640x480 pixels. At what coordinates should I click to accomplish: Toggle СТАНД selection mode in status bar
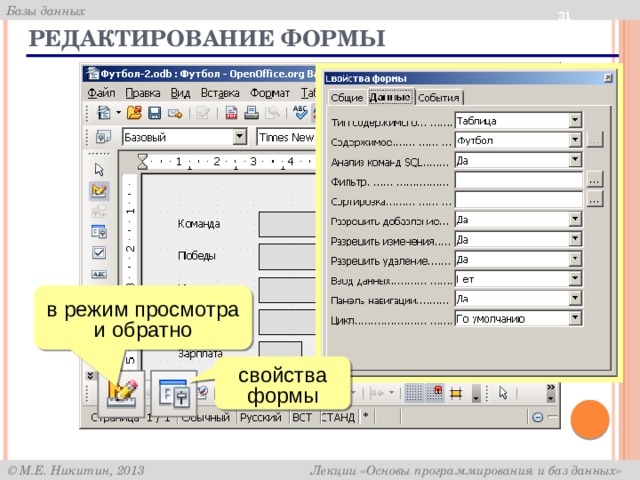pyautogui.click(x=338, y=418)
